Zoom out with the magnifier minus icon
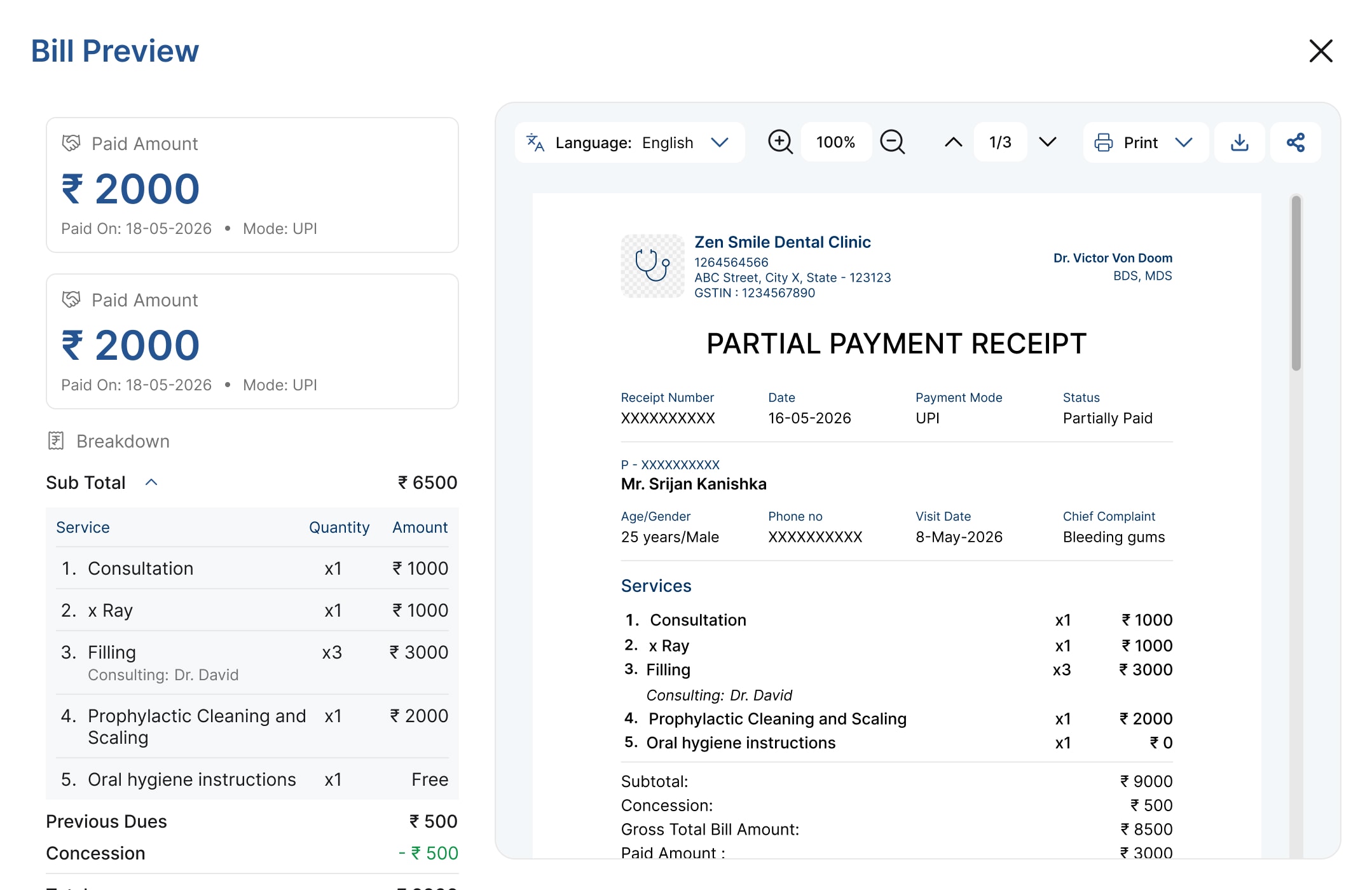The image size is (1372, 890). 893,142
